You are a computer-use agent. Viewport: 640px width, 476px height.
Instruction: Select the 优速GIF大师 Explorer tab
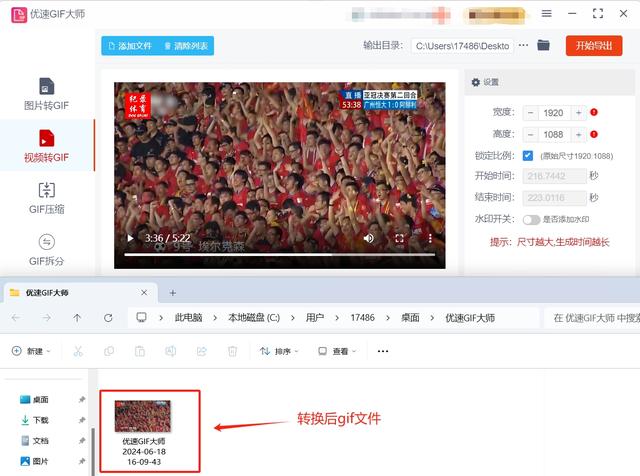[80, 293]
